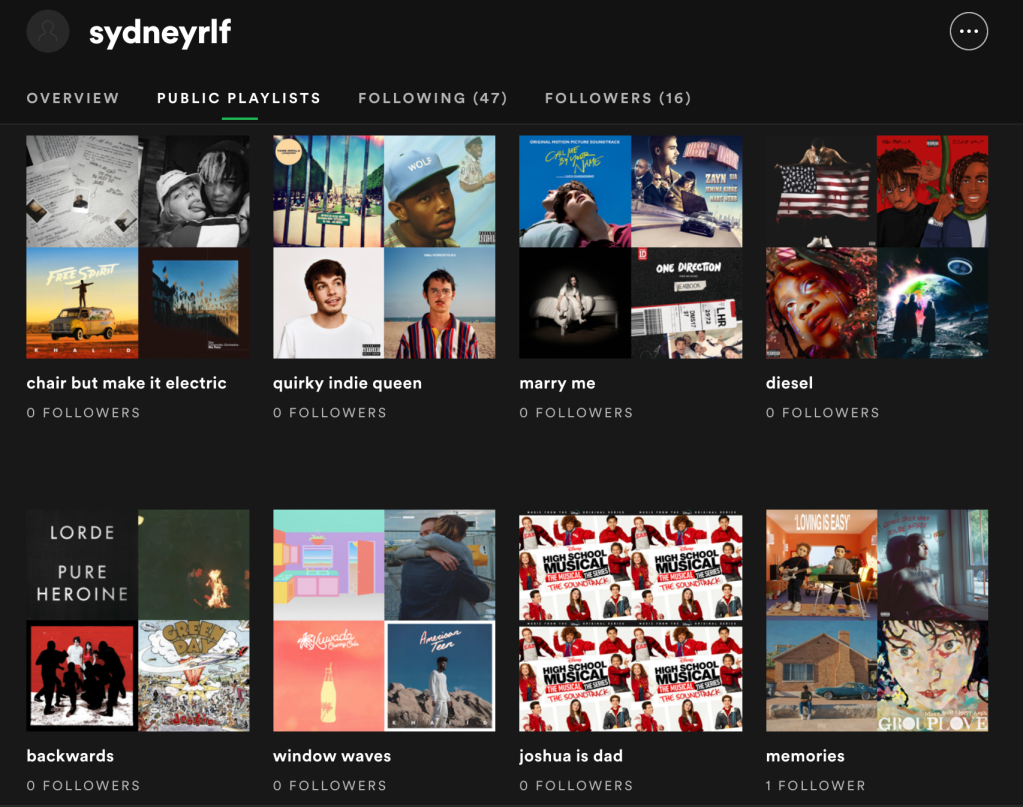
Task: Open the 'joshua is dad' playlist cover
Action: click(631, 620)
